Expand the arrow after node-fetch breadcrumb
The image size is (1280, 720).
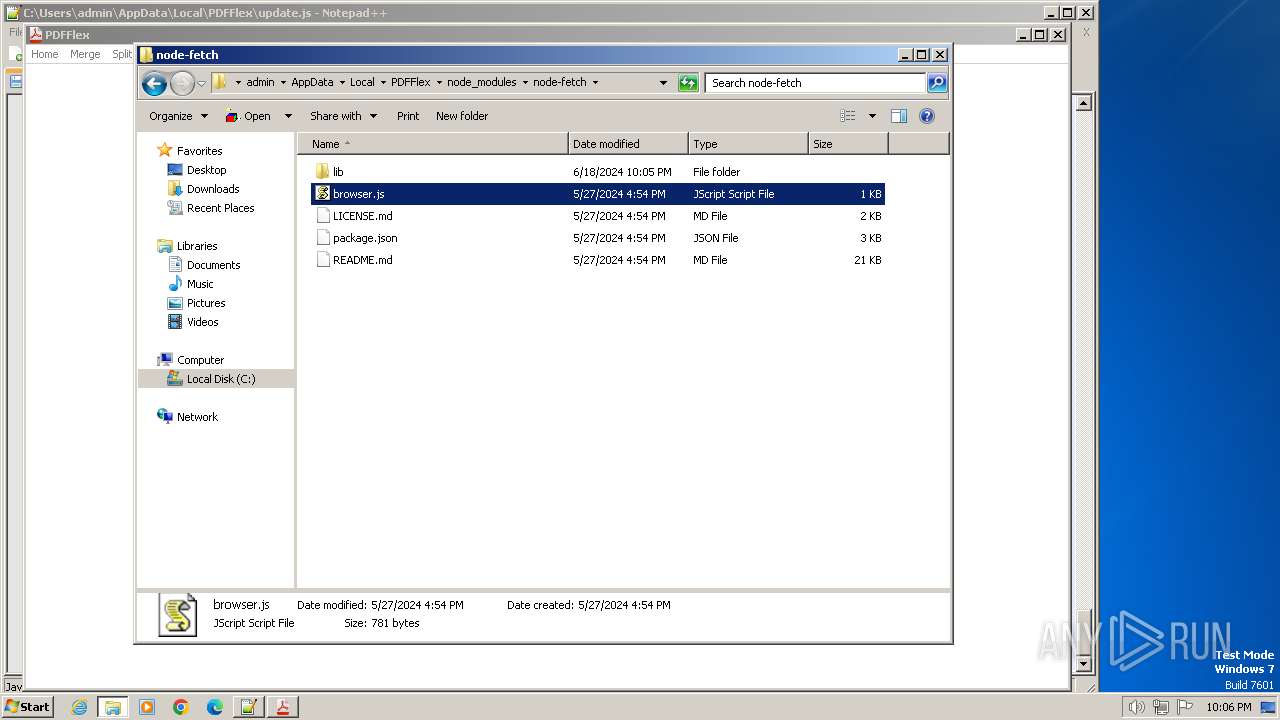[596, 82]
